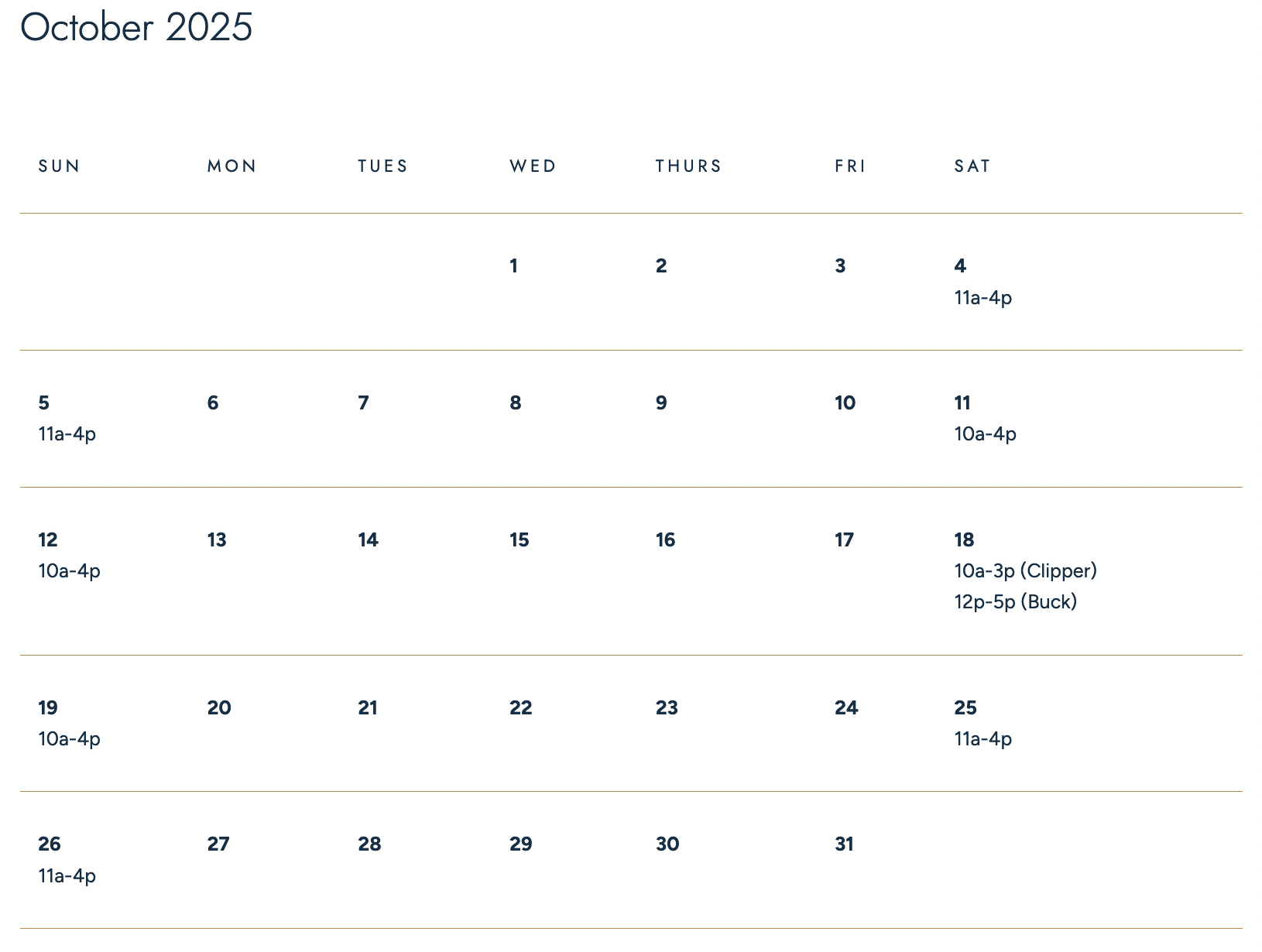
Task: Select the 11a-4p entry on October 4
Action: tap(983, 298)
